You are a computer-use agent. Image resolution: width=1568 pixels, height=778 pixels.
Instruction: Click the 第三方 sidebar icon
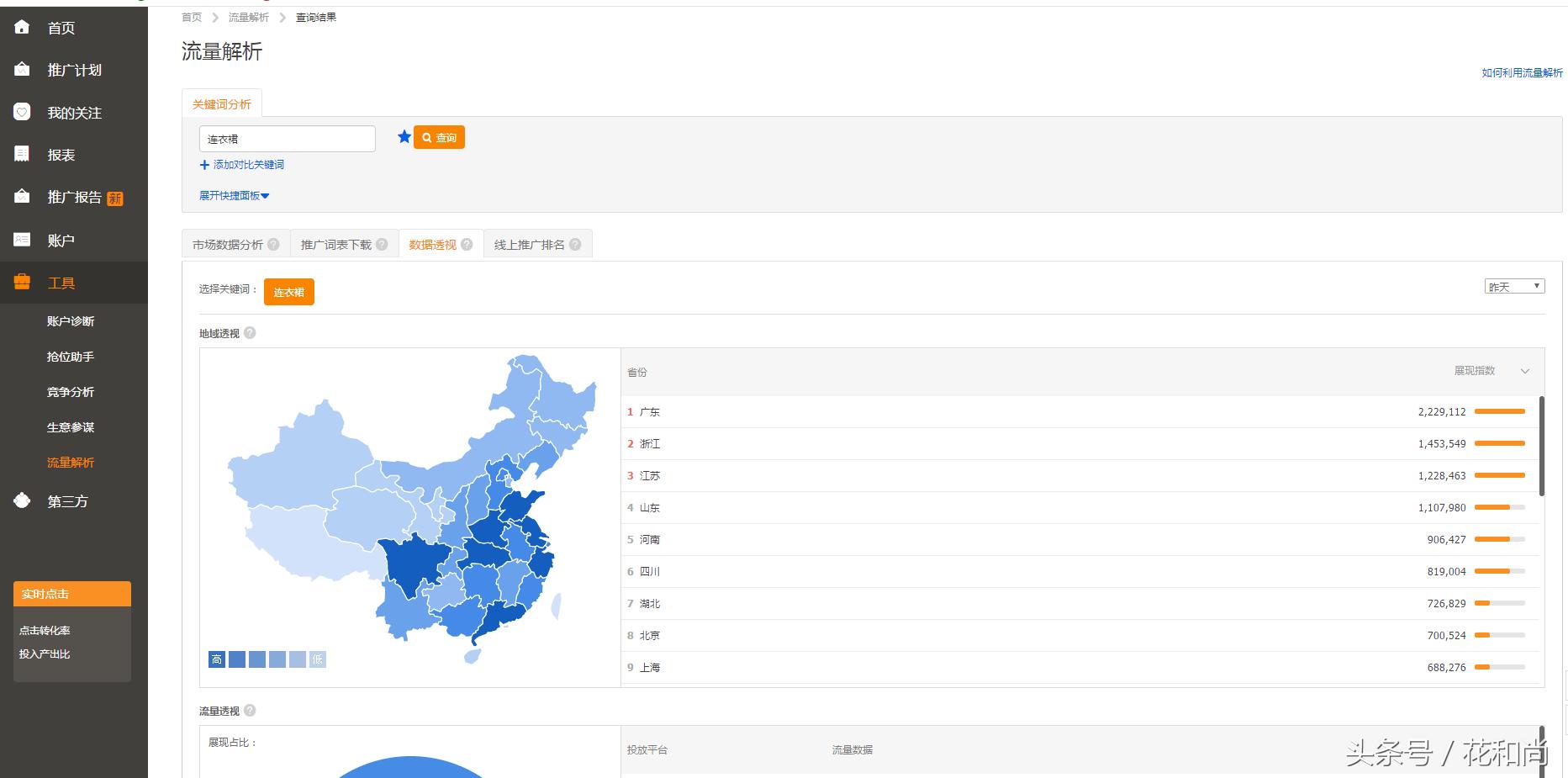[x=22, y=500]
